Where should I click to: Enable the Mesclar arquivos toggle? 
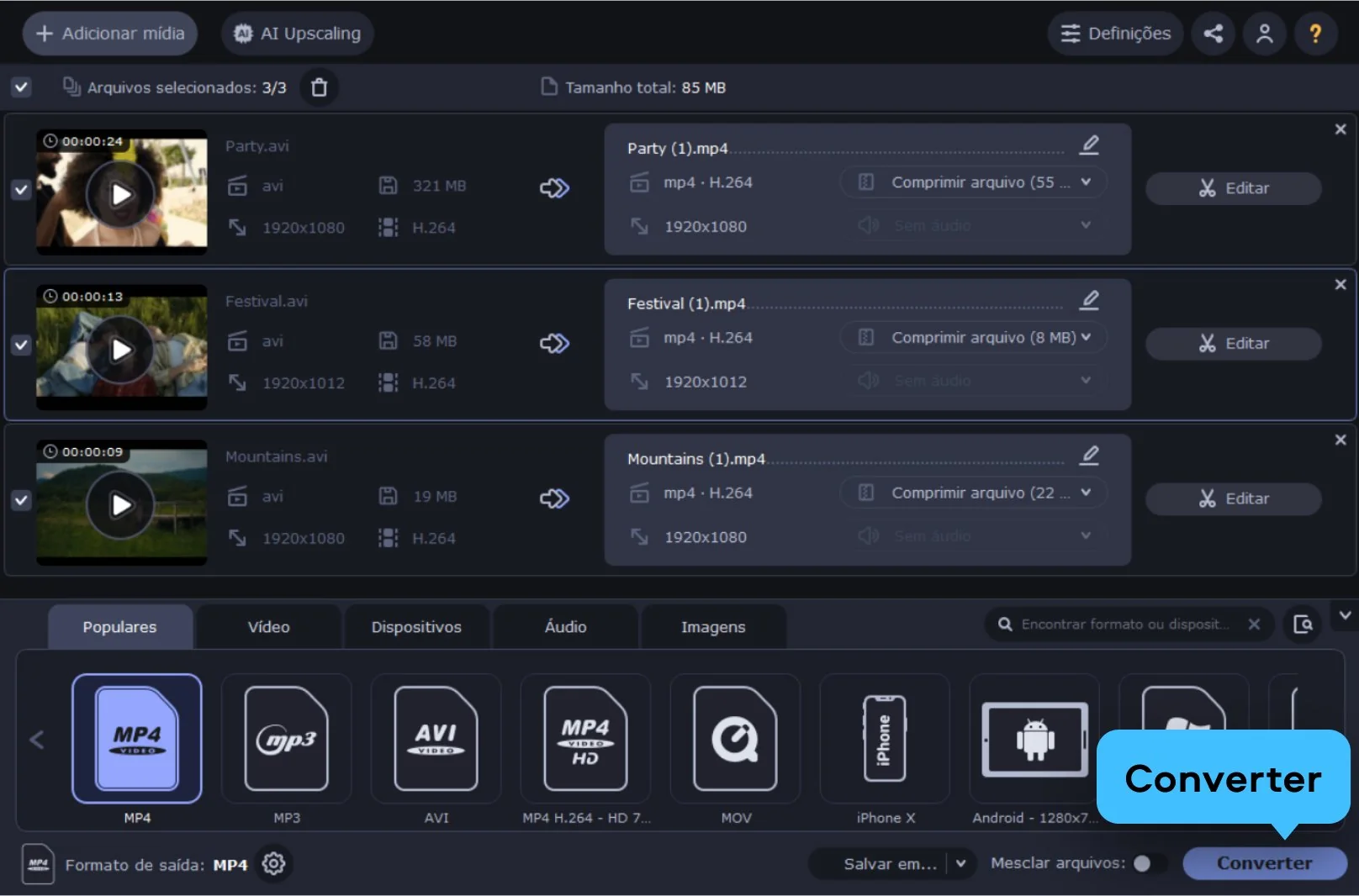[1149, 863]
